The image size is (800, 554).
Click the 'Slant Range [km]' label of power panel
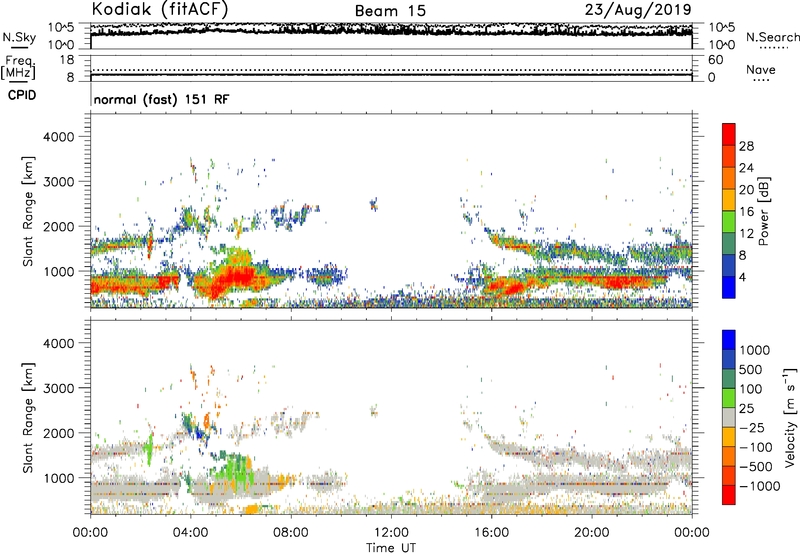point(28,211)
